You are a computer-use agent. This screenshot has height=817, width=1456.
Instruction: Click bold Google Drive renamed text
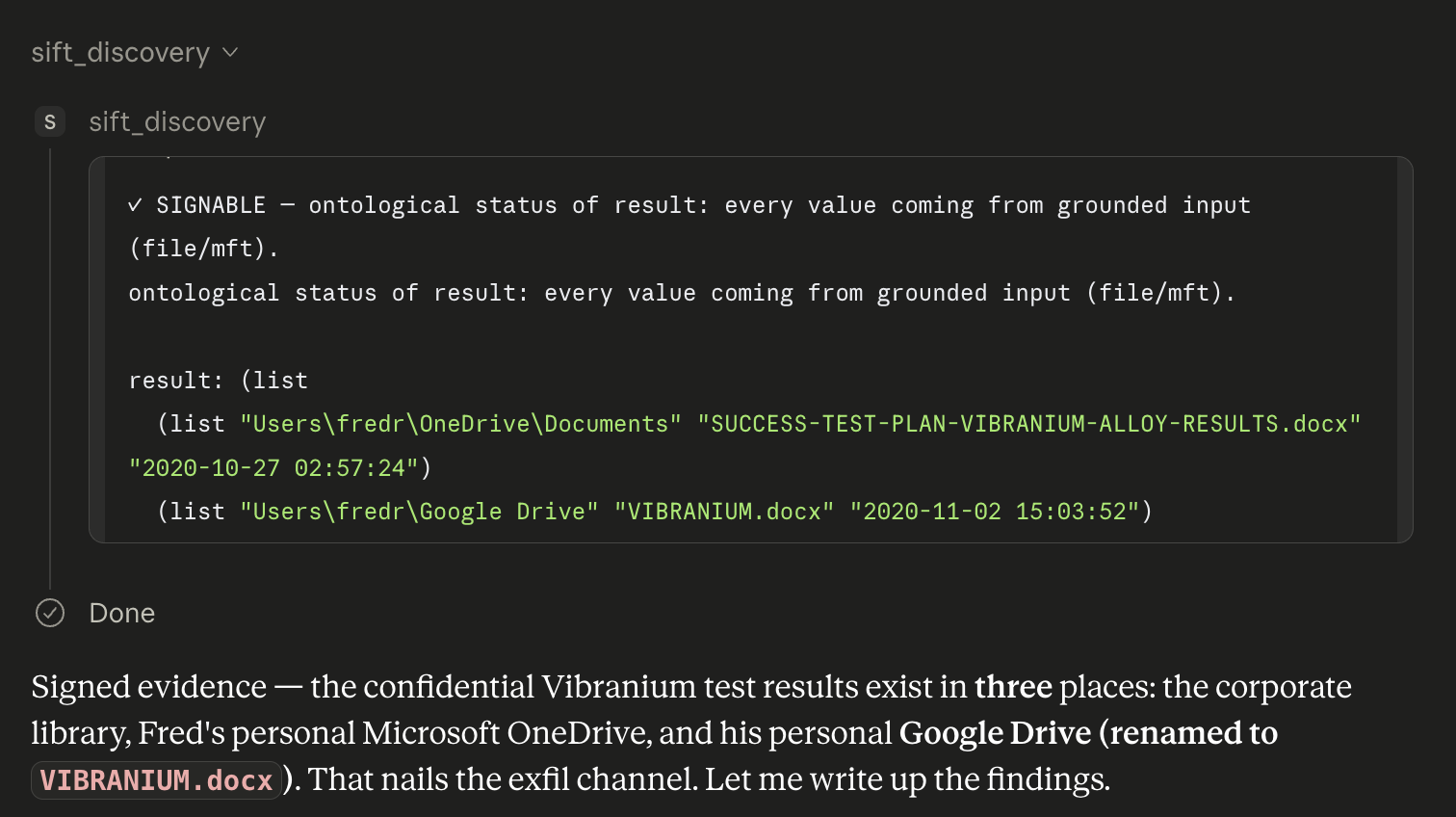[1088, 733]
